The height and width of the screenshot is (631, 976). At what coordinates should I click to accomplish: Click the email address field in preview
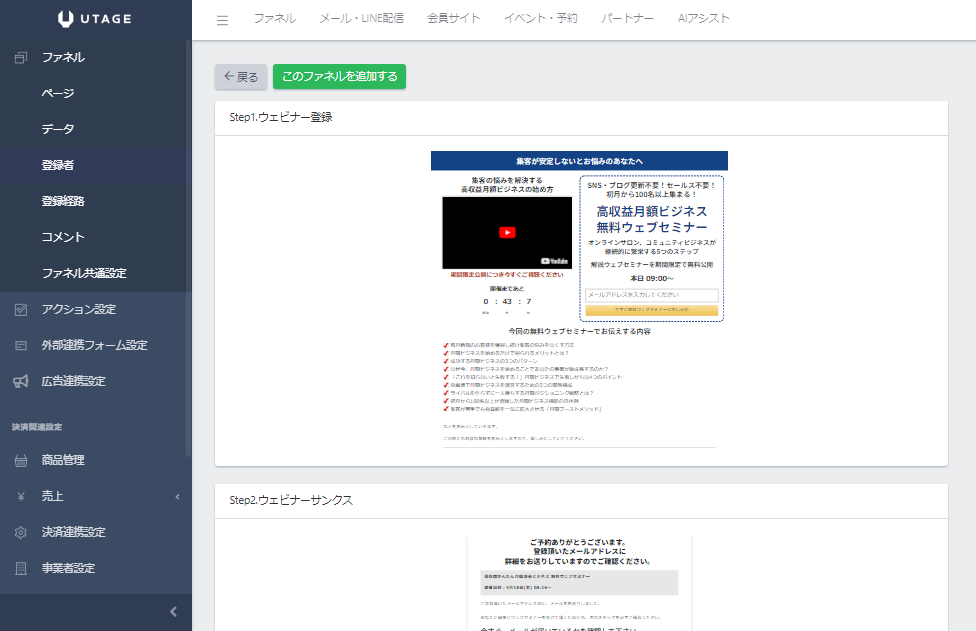pos(651,295)
